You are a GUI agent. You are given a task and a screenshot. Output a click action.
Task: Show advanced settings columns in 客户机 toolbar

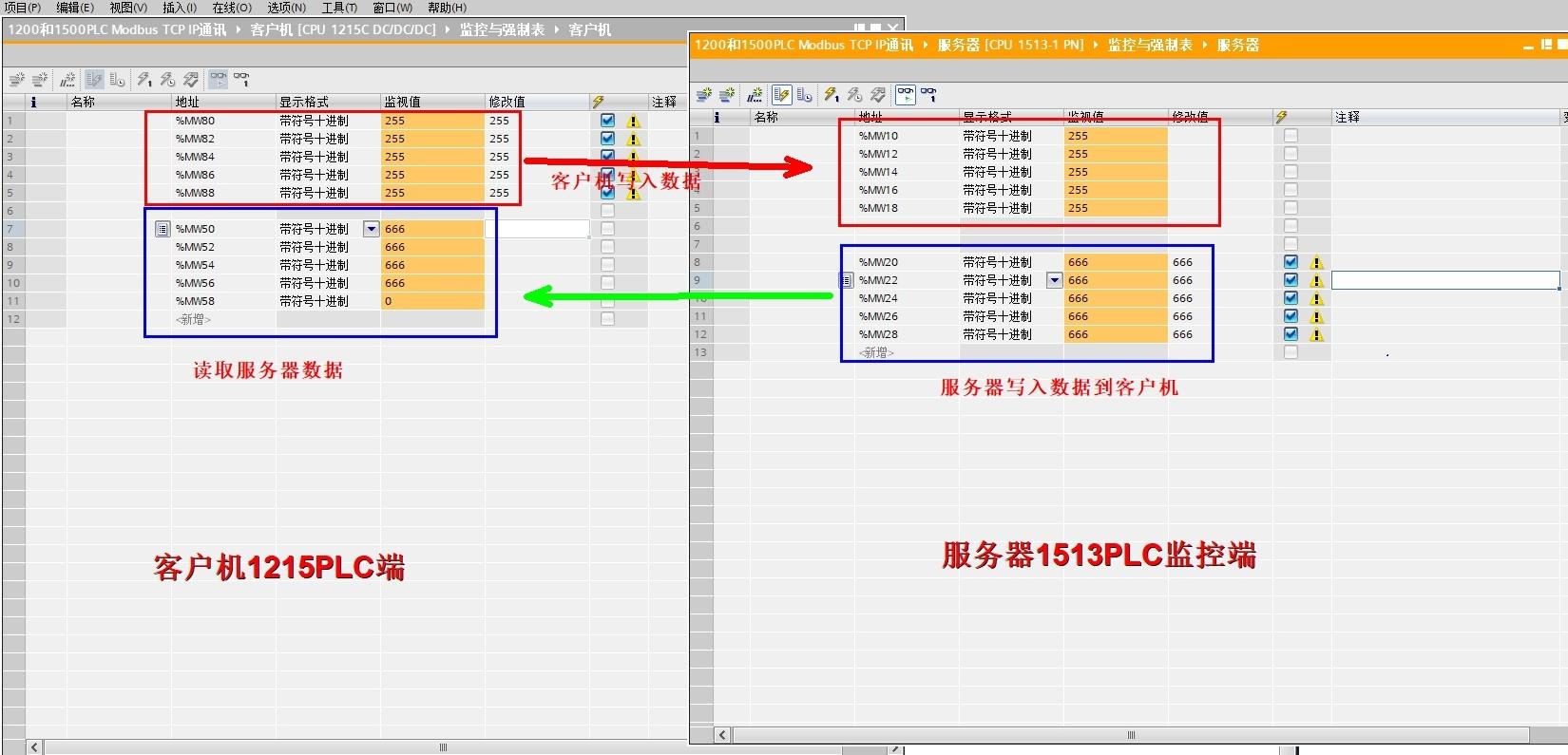coord(118,80)
